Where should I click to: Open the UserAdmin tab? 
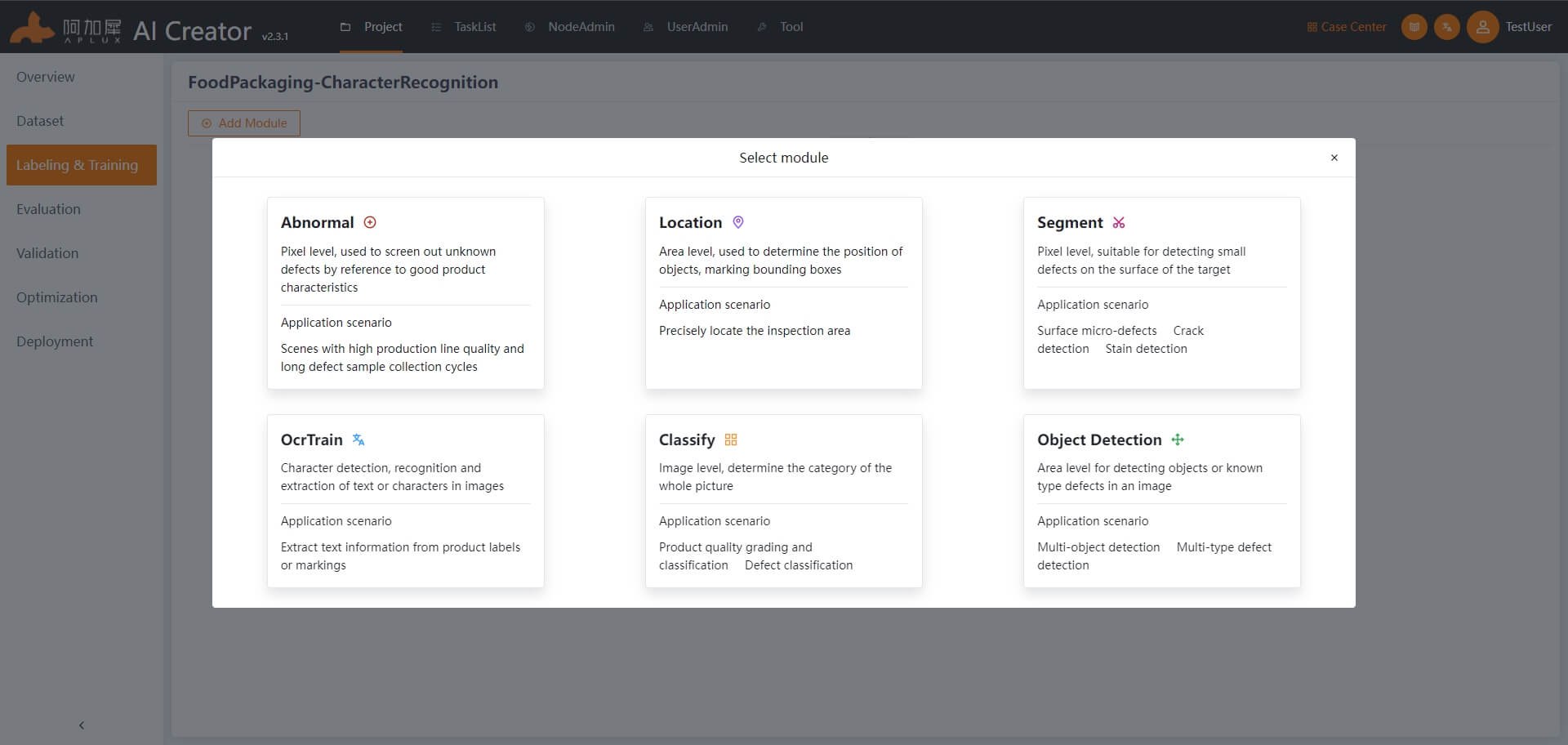[x=685, y=27]
